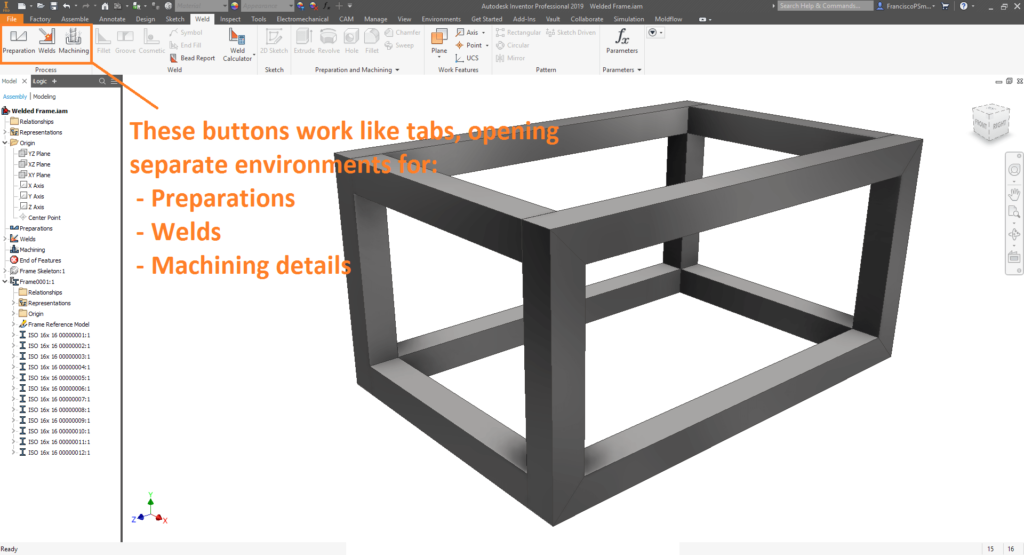Open the File menu tab
The width and height of the screenshot is (1024, 555).
point(11,19)
